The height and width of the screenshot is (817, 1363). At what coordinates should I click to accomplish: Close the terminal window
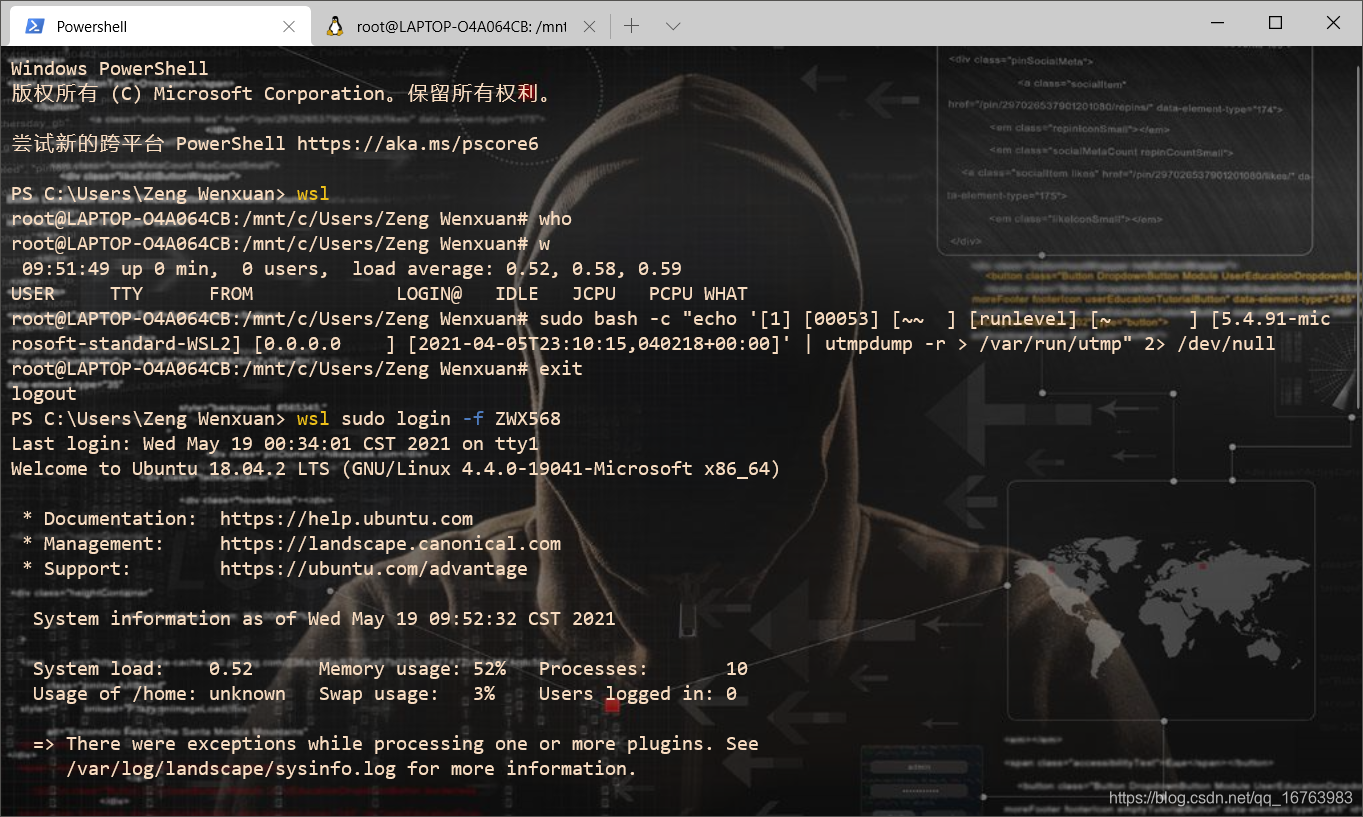tap(1333, 23)
